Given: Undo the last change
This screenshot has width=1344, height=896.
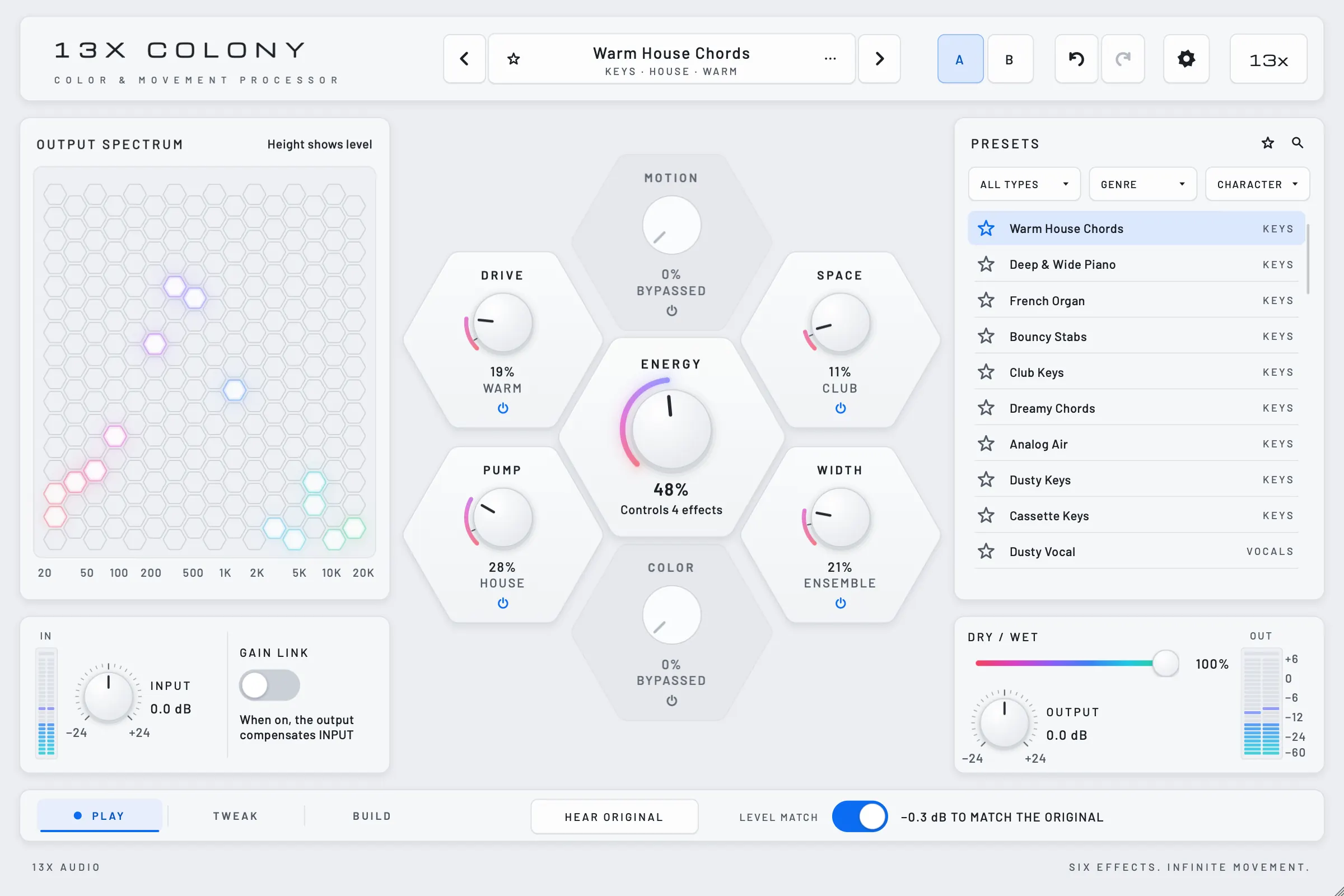Looking at the screenshot, I should [1076, 59].
